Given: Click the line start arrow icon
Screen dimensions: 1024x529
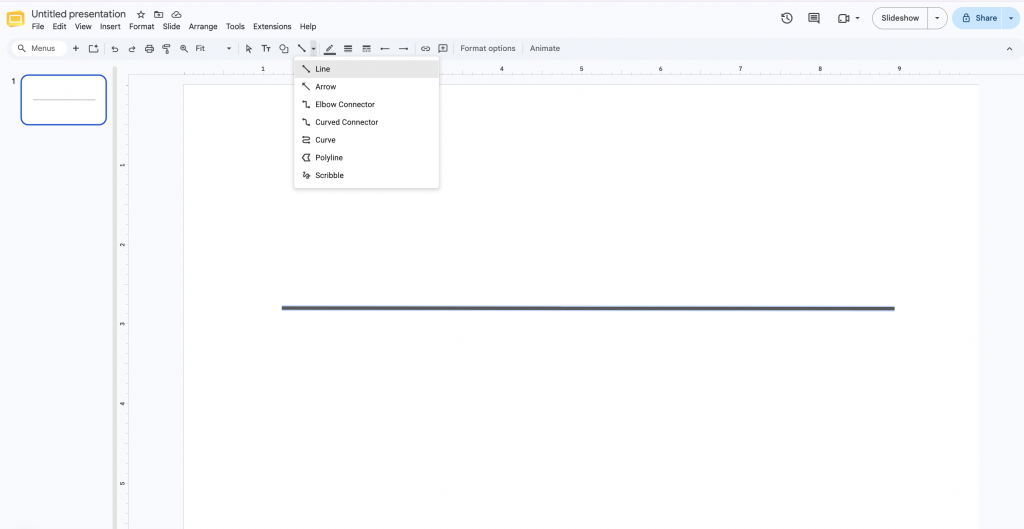Looking at the screenshot, I should pos(385,48).
